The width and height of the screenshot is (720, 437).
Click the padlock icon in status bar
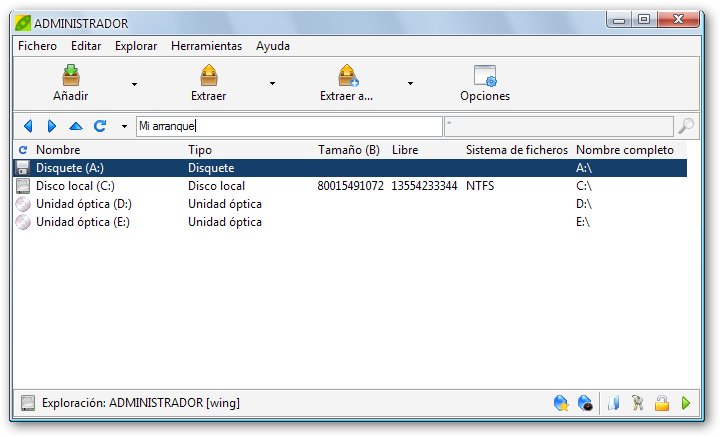tap(661, 403)
